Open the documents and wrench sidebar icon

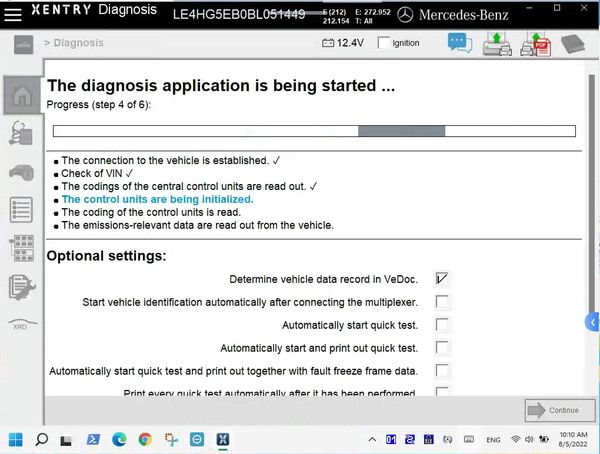(x=22, y=287)
